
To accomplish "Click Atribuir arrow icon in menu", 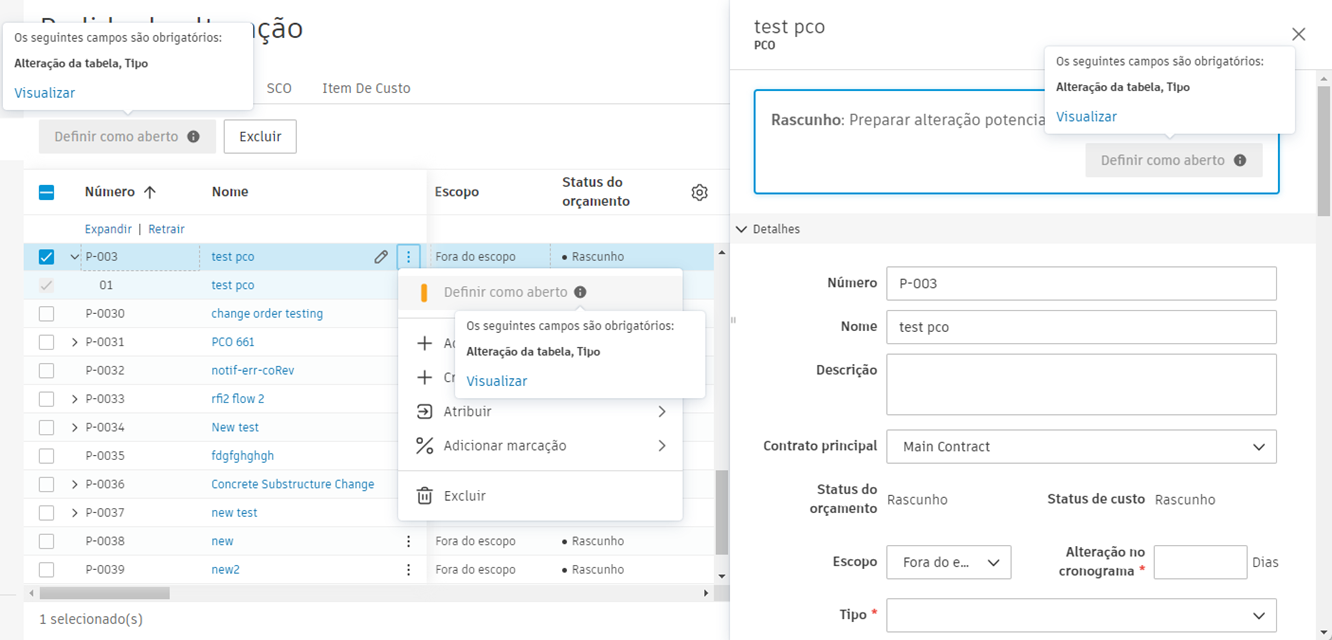I will (425, 412).
